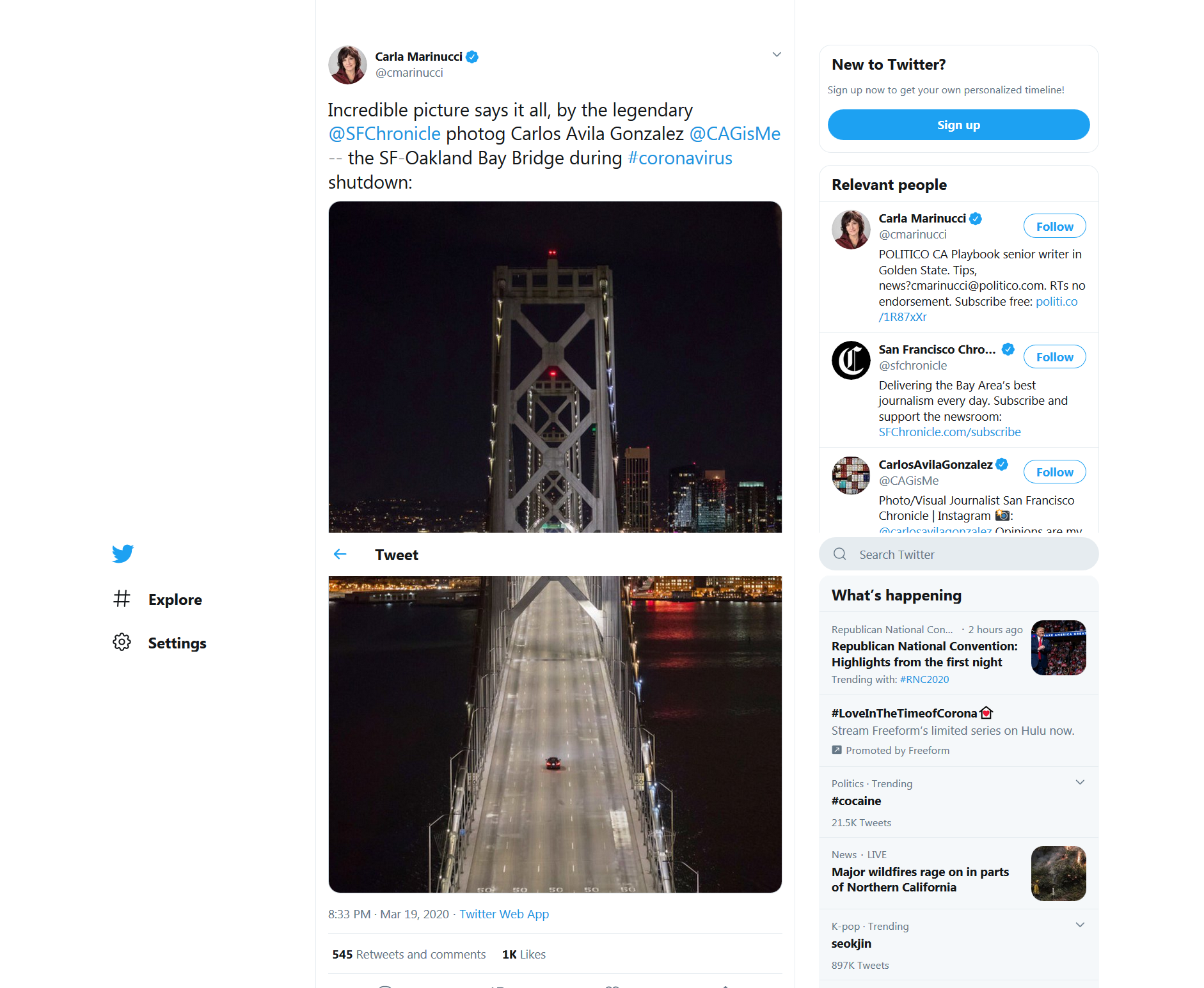Open Explore via the hashtag icon

(x=122, y=599)
